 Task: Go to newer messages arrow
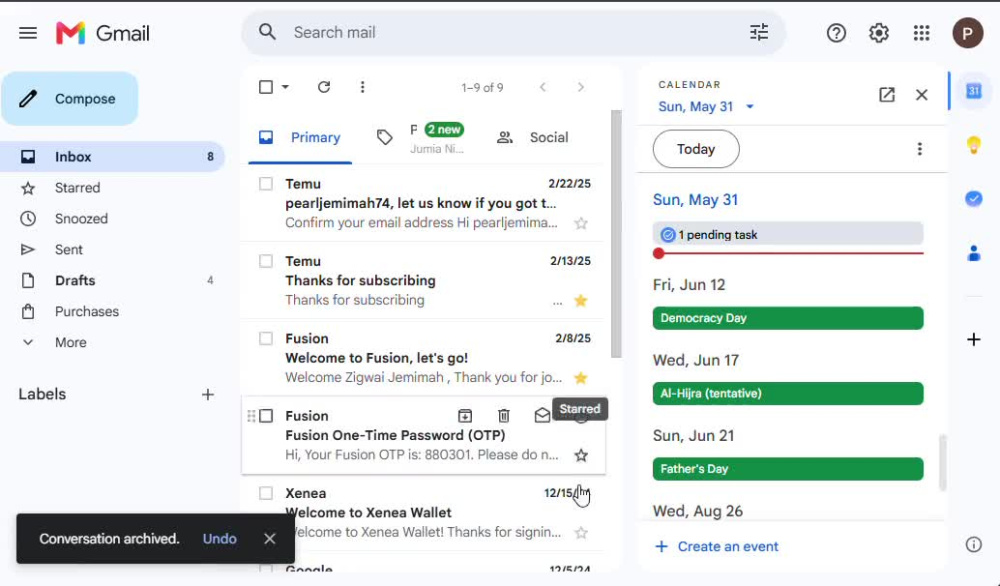543,87
